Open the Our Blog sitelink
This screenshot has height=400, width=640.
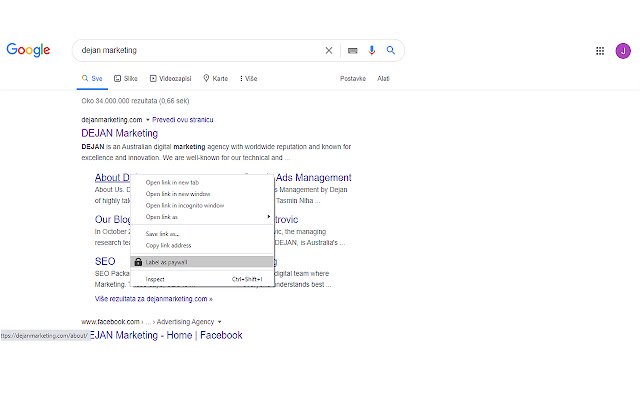point(113,220)
